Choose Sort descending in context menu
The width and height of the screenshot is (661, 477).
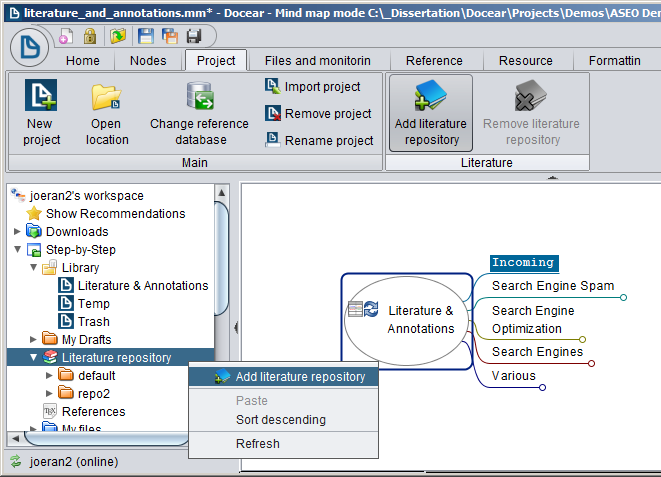tap(283, 420)
